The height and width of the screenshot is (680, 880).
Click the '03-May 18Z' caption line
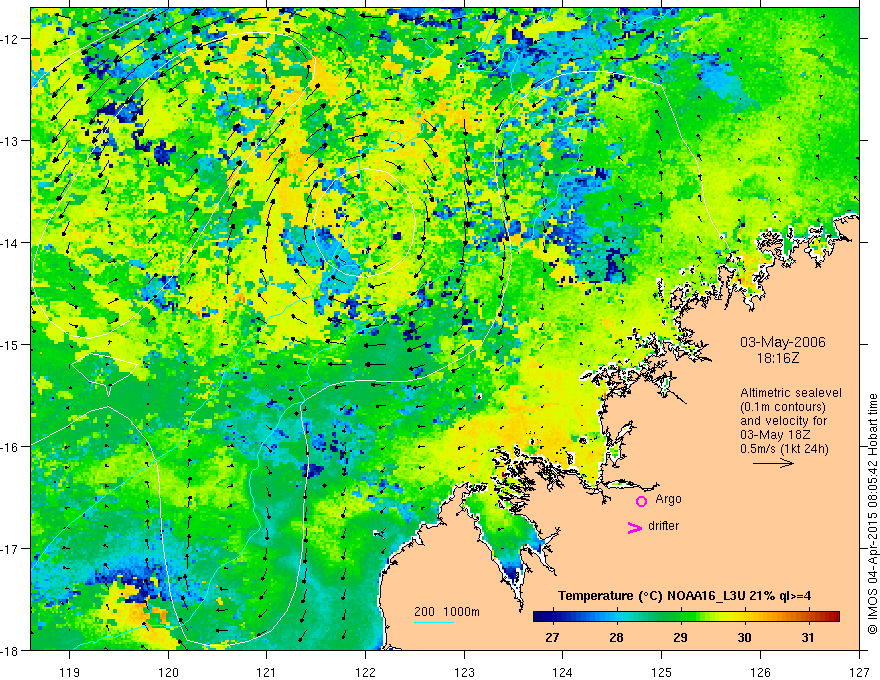[x=774, y=435]
